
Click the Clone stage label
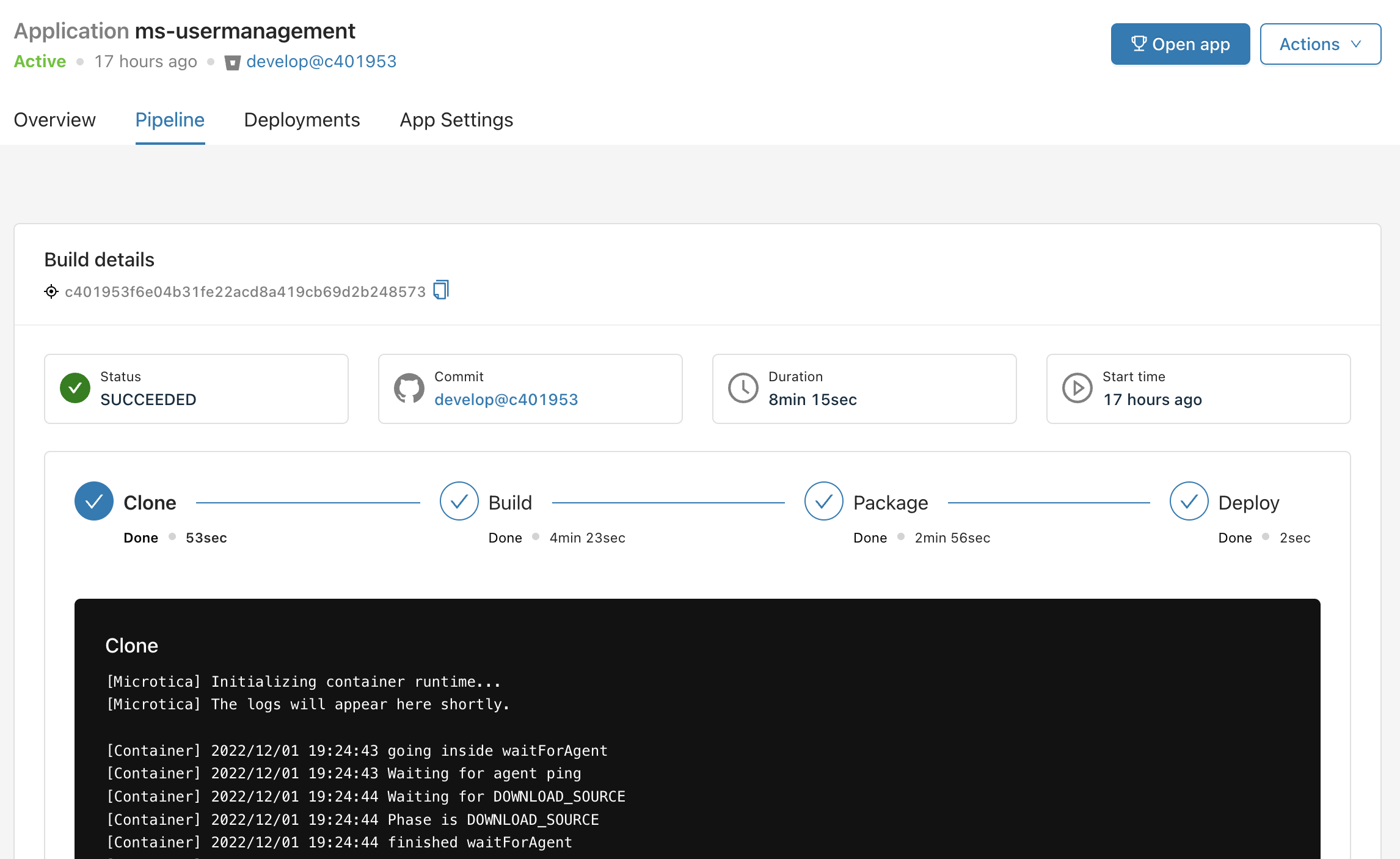pos(150,503)
